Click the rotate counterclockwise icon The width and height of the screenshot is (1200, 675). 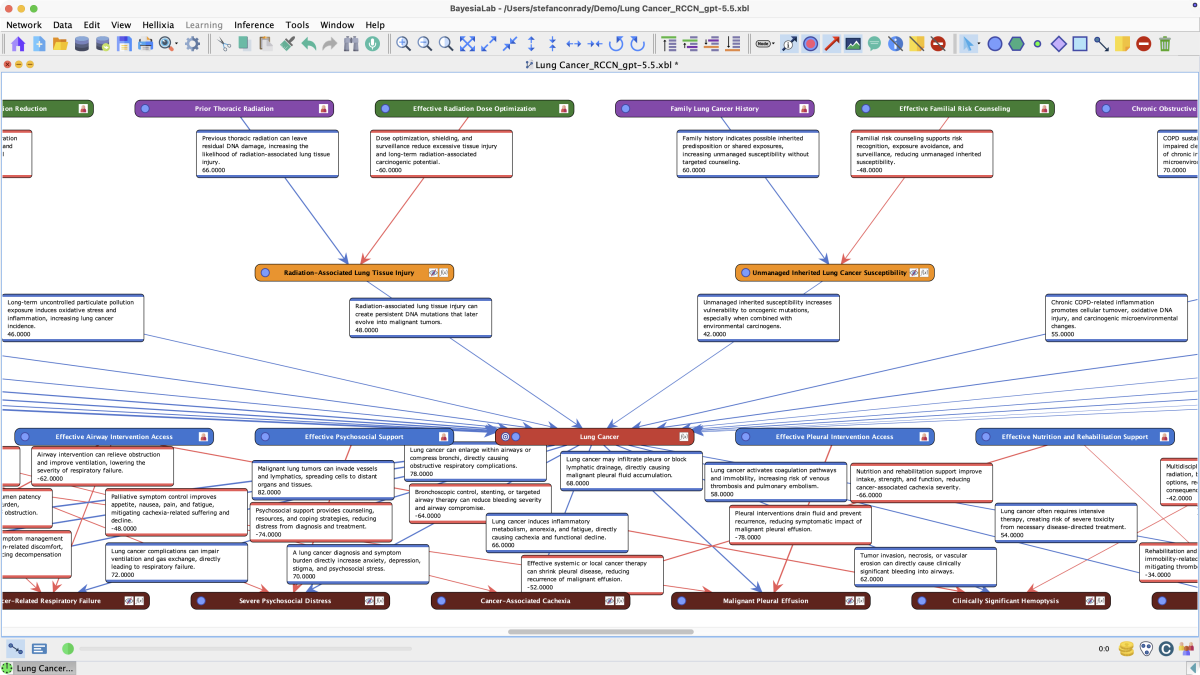616,44
